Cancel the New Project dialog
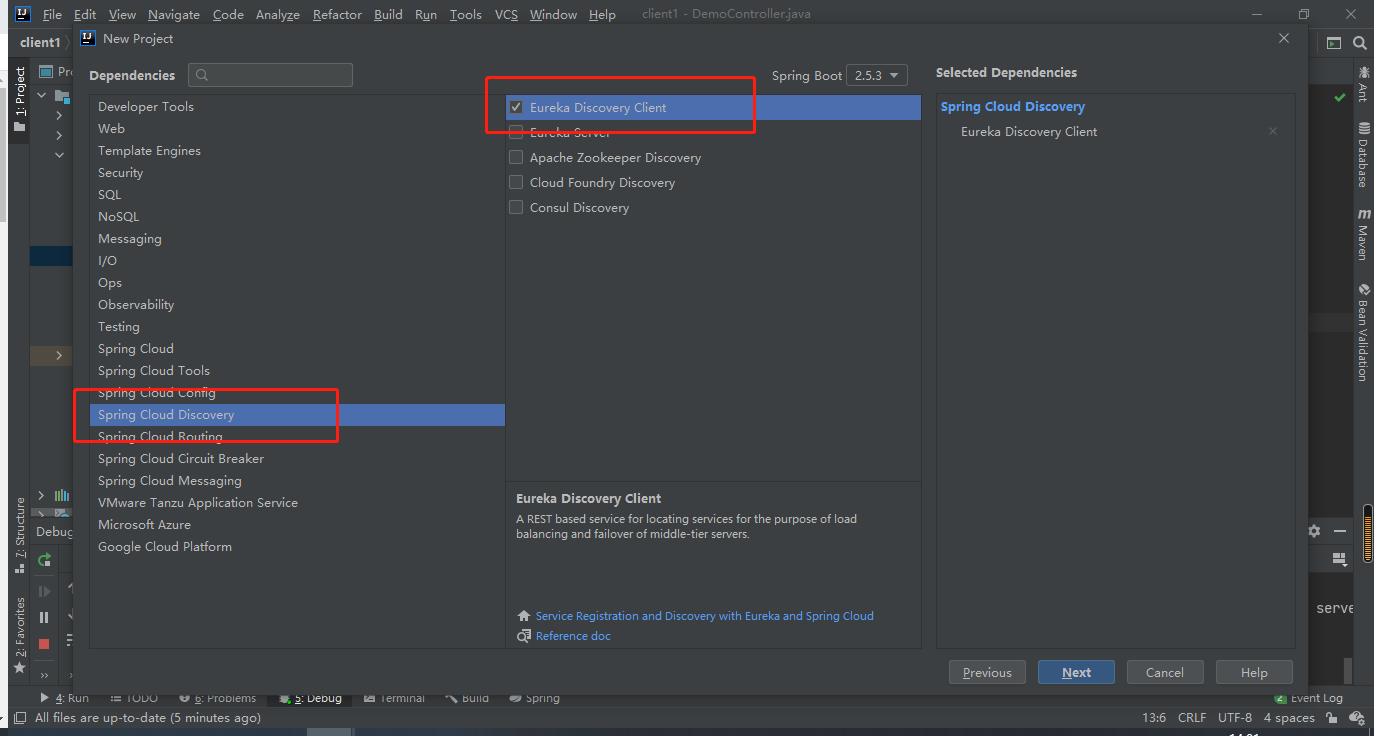1374x736 pixels. (x=1164, y=672)
